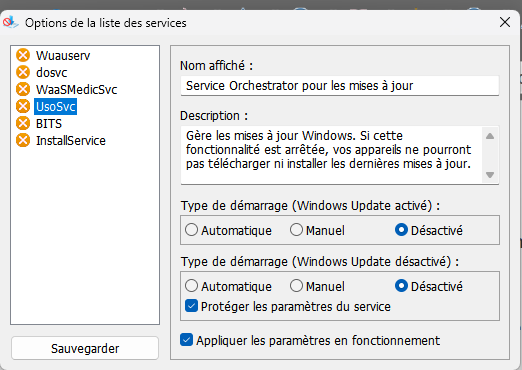Click the orange X icon beside WaaSMedicSvc
Viewport: 522px width, 370px height.
tap(23, 89)
